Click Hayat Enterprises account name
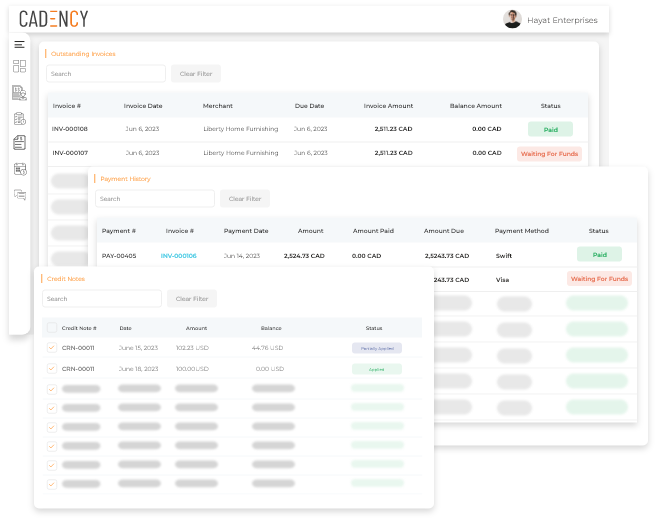657x521 pixels. point(562,20)
